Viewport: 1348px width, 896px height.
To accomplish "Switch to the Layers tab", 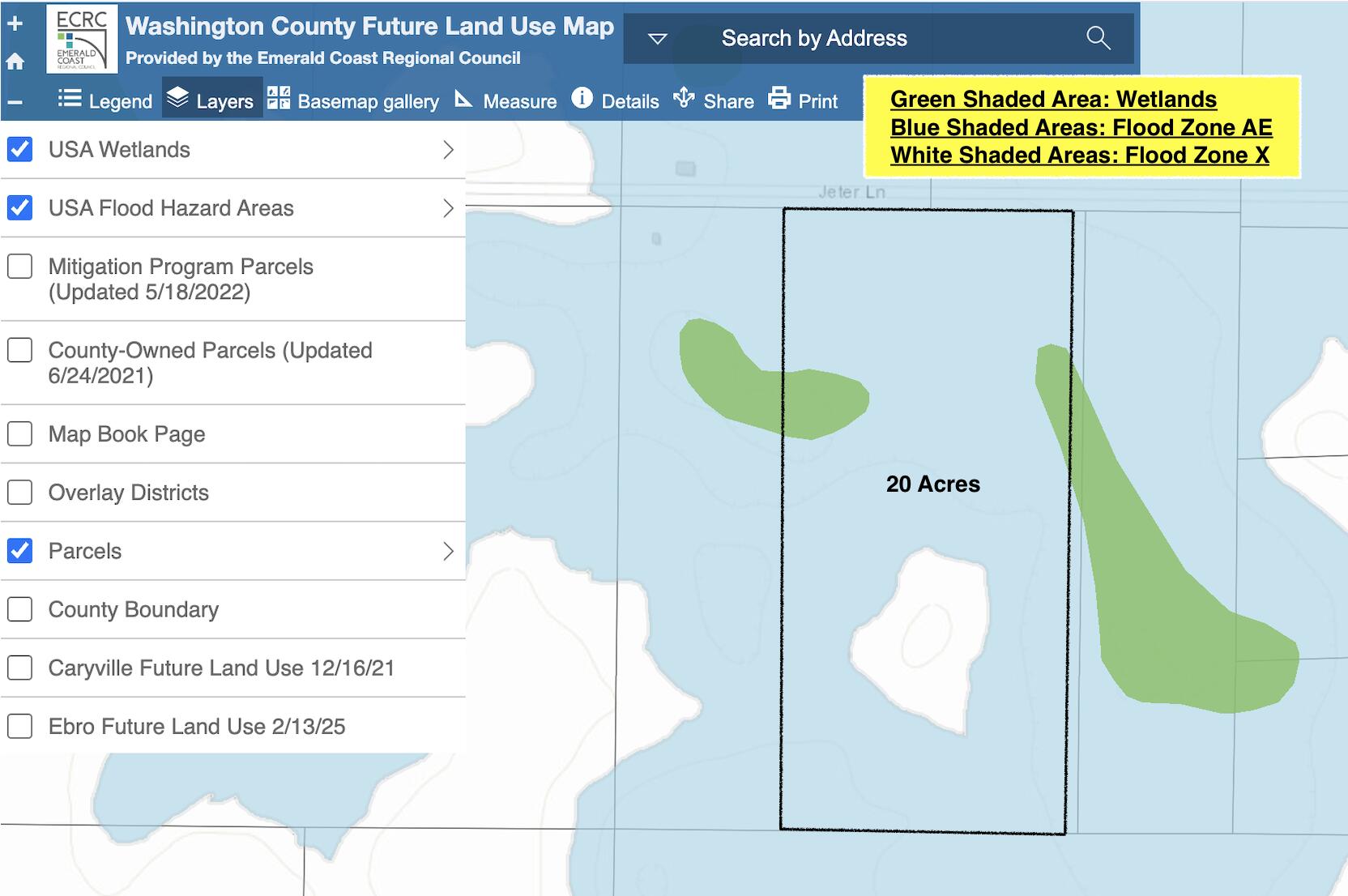I will 211,100.
